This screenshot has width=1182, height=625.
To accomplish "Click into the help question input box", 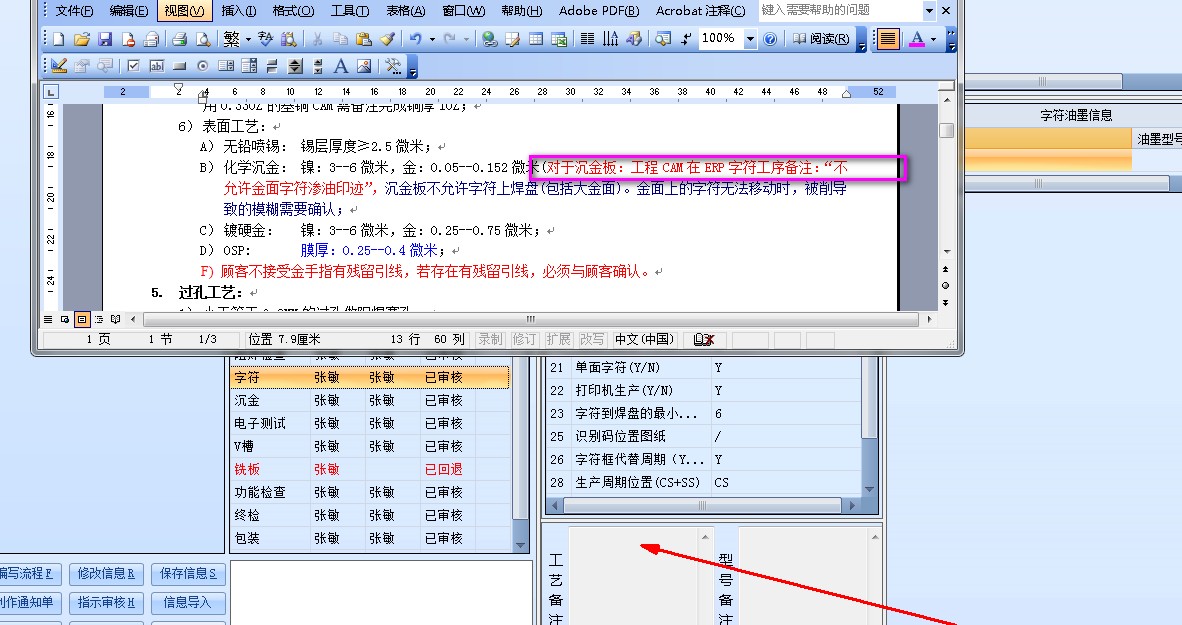I will click(x=840, y=11).
